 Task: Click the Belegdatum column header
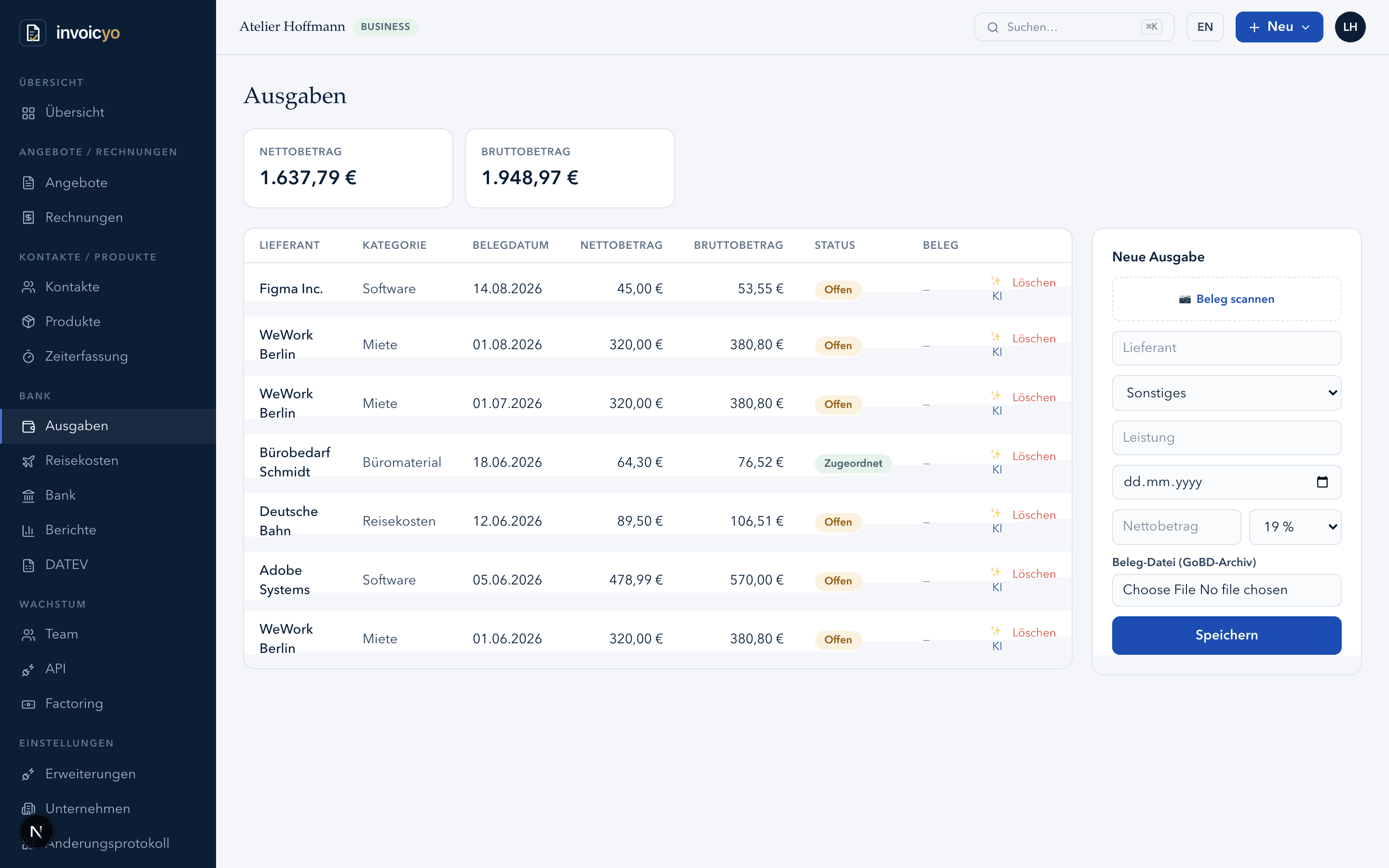click(x=510, y=246)
